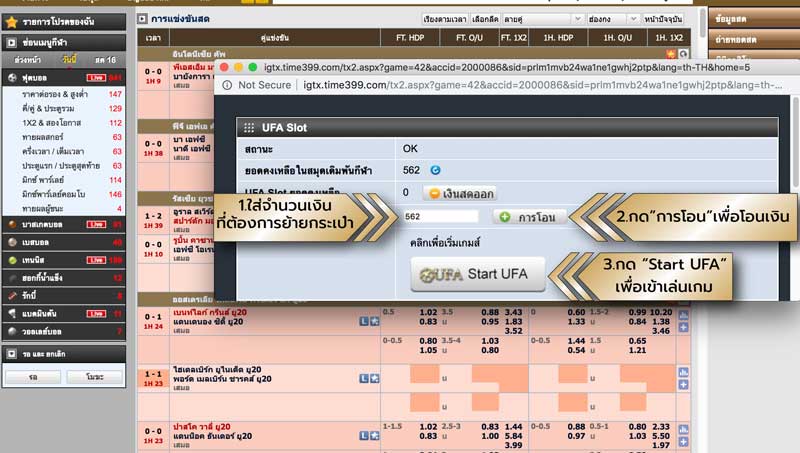The width and height of the screenshot is (800, 453).
Task: Select ทายผลผู้ชนะ item
Action: (64, 208)
